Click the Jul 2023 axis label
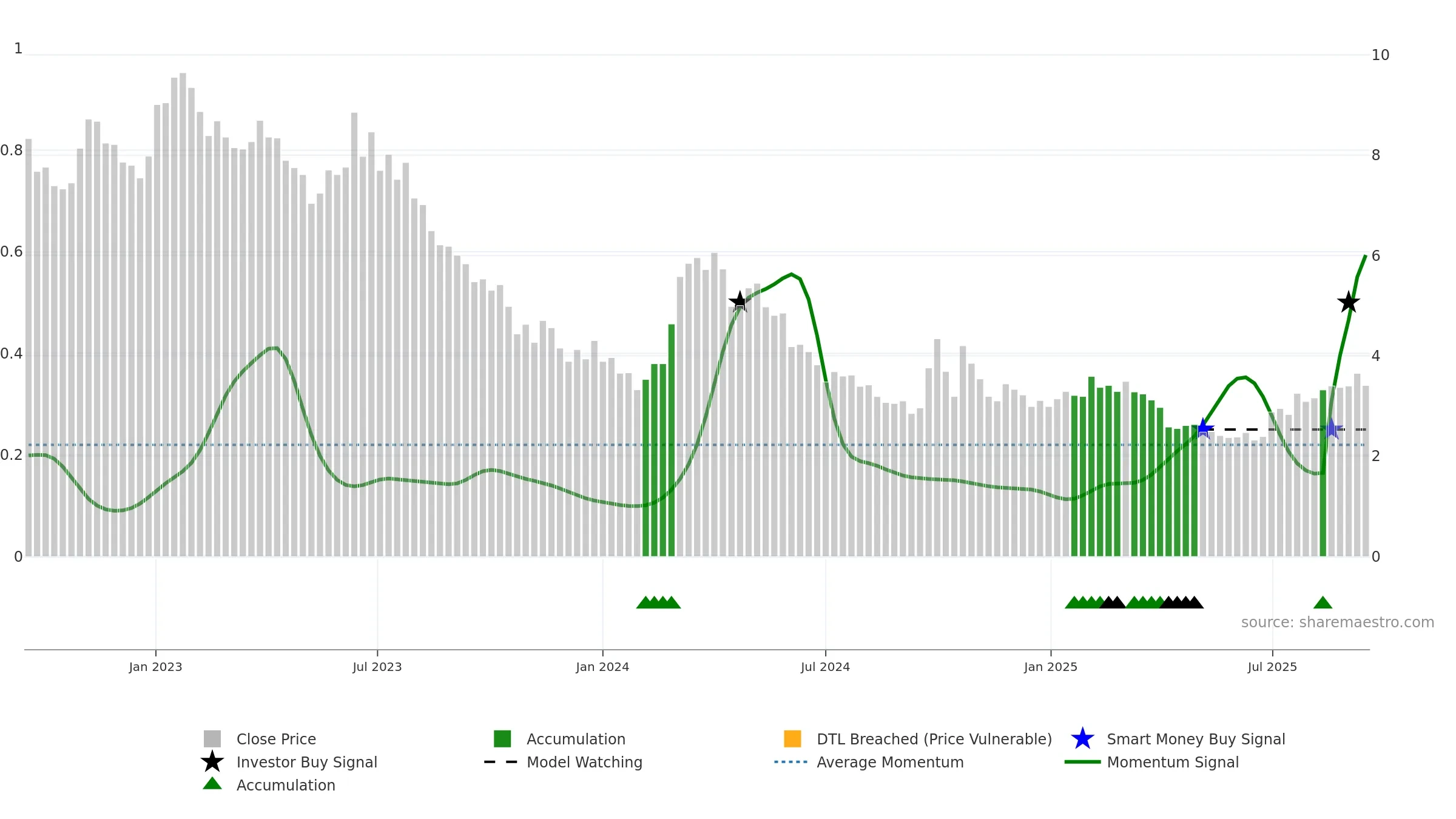This screenshot has width=1456, height=819. [x=377, y=667]
